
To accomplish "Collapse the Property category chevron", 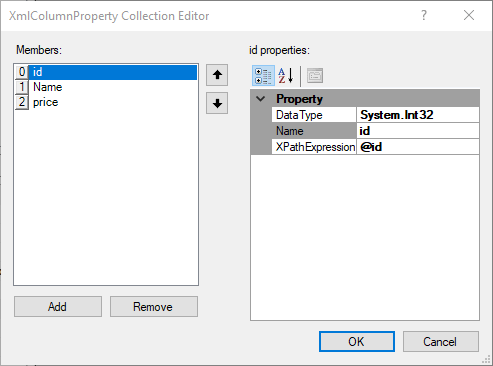I will pyautogui.click(x=261, y=99).
